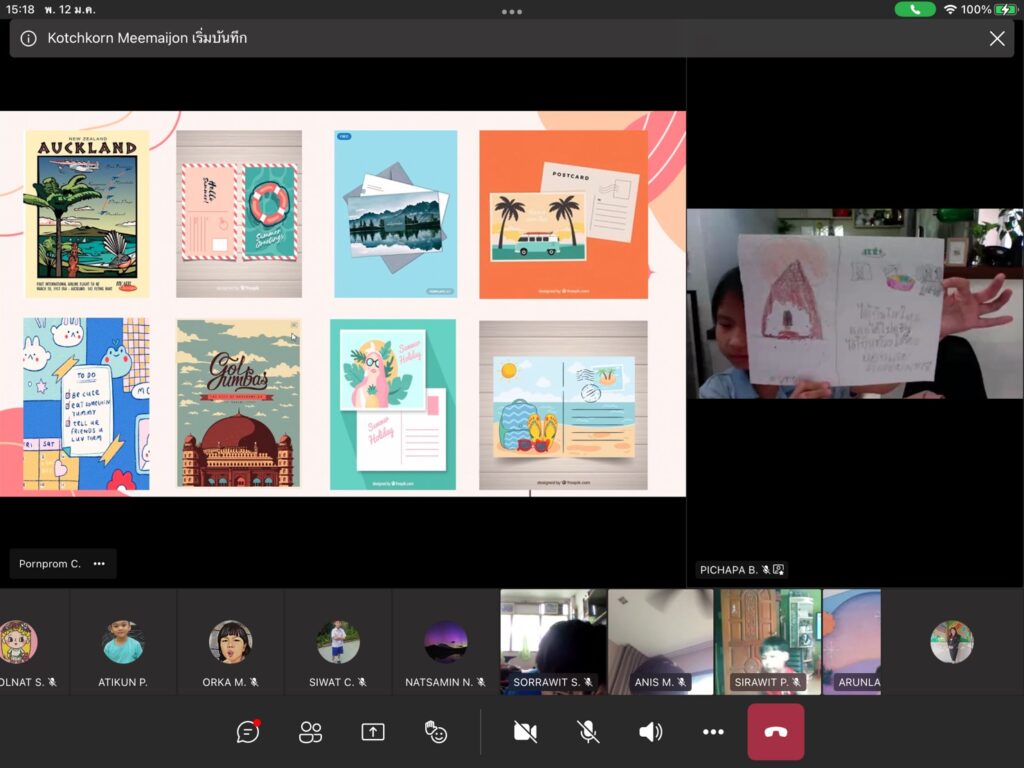Screen dimensions: 1024x768
Task: Toggle the speaker audio icon
Action: tap(650, 732)
